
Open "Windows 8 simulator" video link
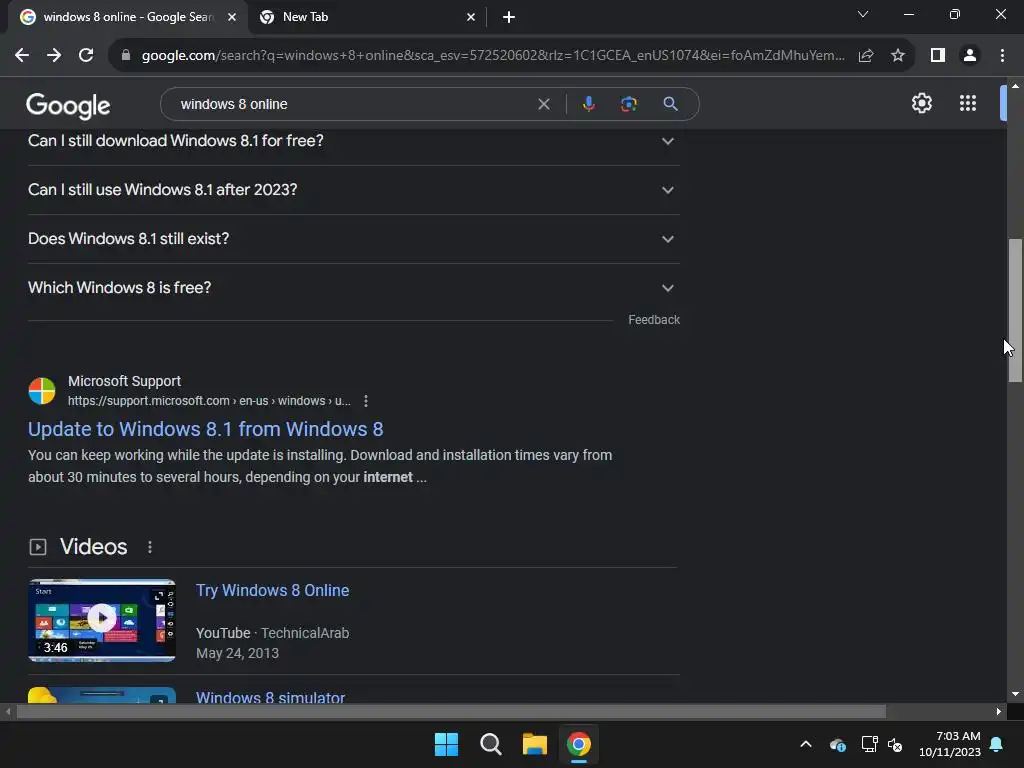[270, 697]
